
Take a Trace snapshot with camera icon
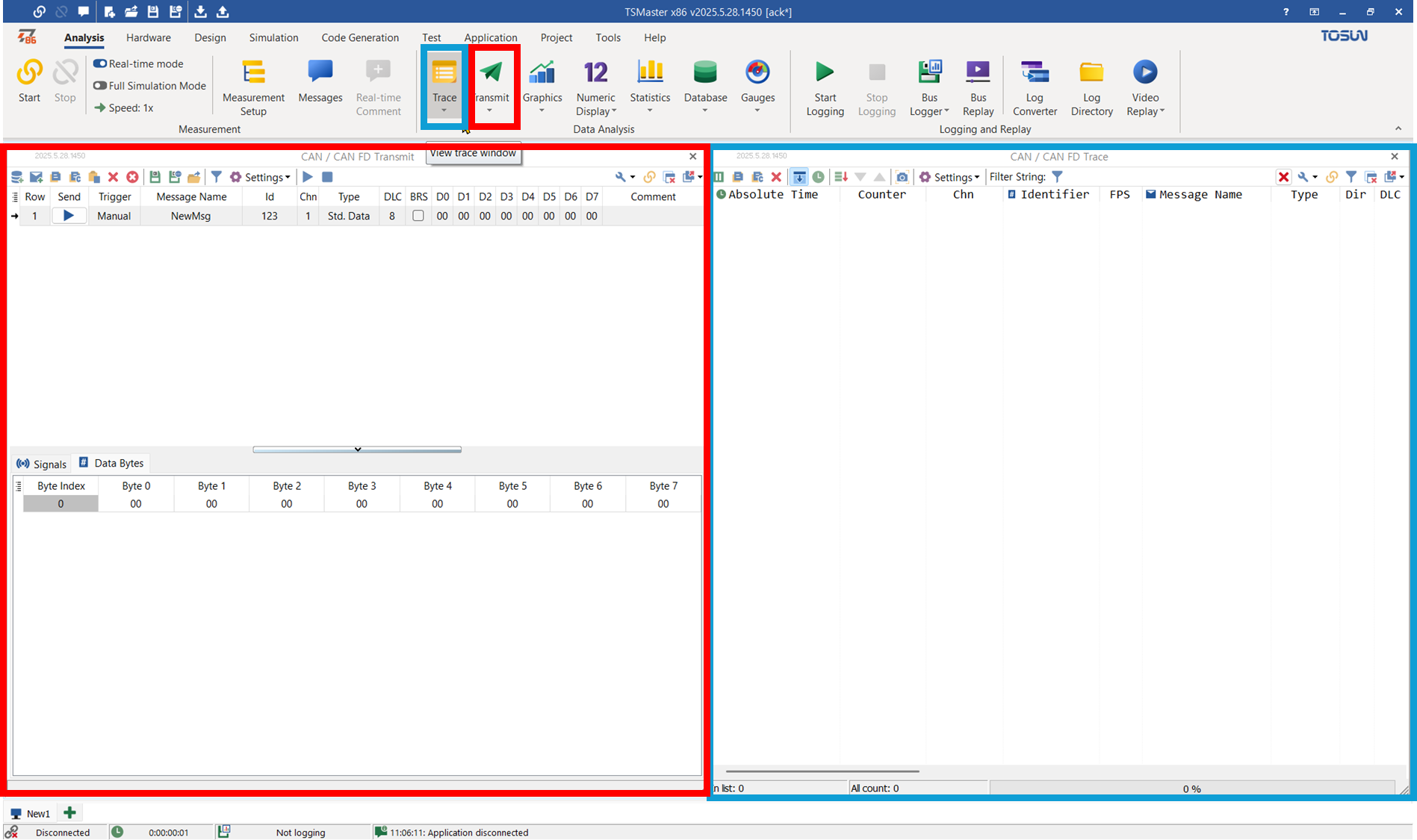click(x=902, y=177)
